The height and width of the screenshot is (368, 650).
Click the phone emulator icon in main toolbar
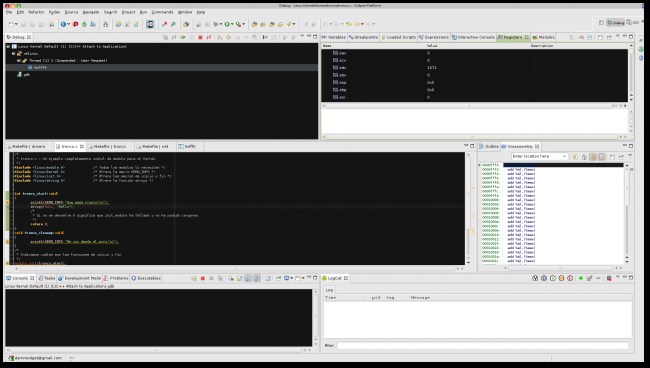tap(150, 24)
